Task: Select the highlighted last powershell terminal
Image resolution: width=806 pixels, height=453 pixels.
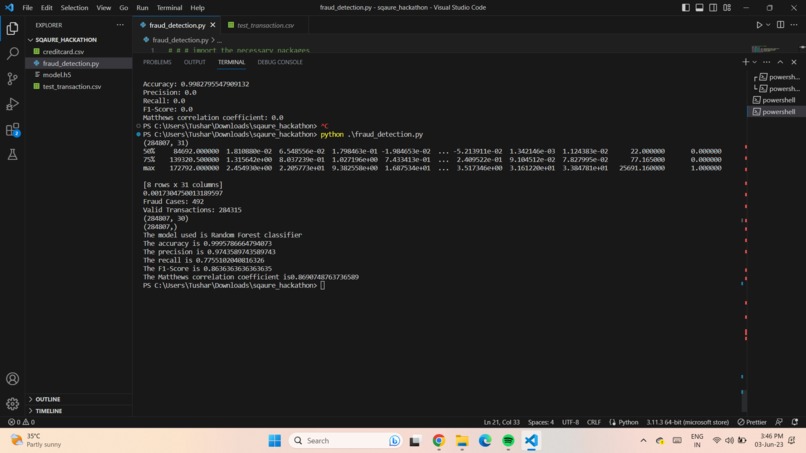Action: tap(776, 112)
